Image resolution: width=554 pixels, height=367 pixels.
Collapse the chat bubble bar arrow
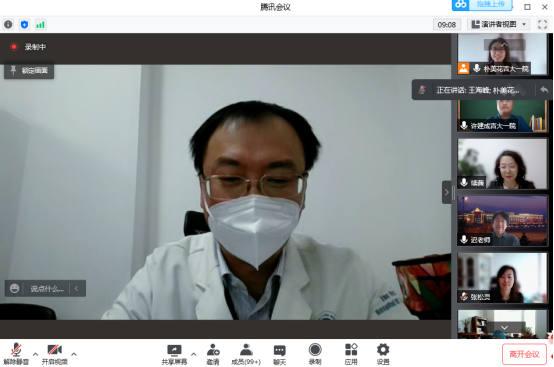point(77,289)
